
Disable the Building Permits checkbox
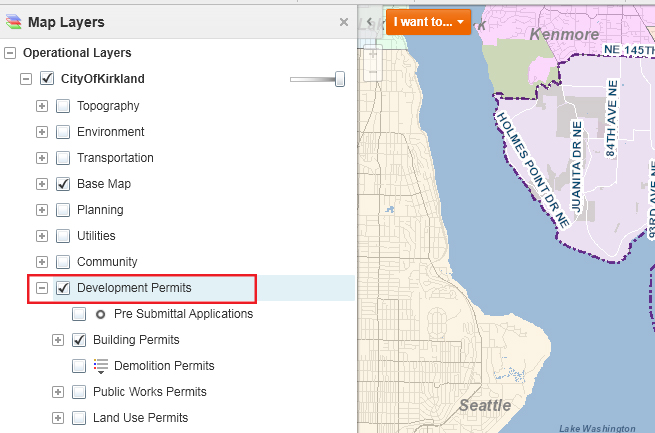79,340
